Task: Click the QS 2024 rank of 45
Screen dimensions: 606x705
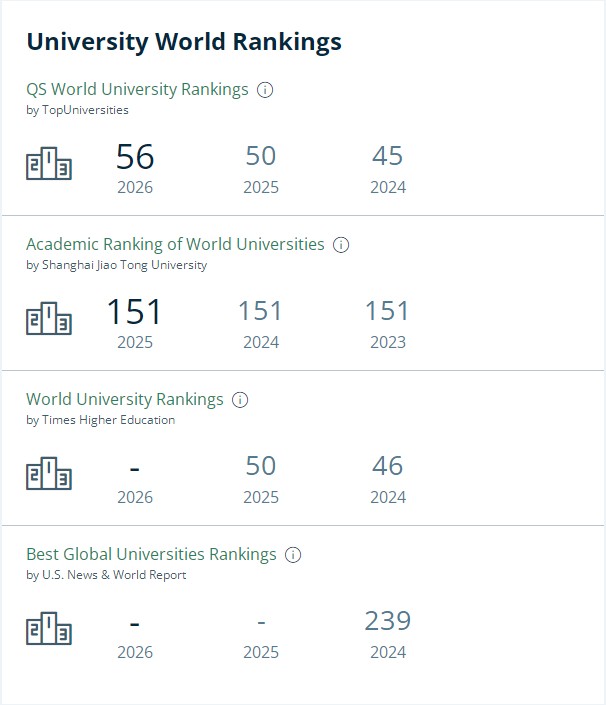Action: [x=387, y=156]
